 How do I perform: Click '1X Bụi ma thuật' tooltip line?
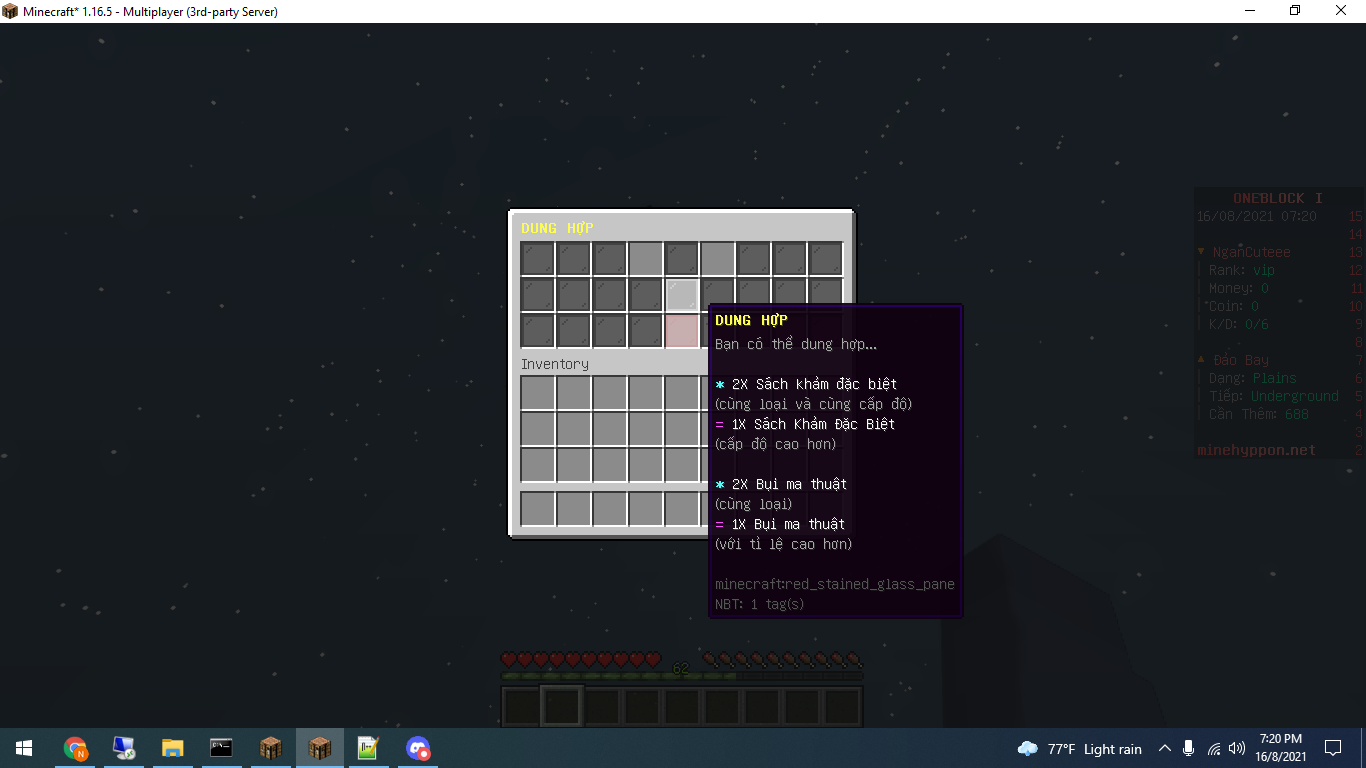(788, 524)
